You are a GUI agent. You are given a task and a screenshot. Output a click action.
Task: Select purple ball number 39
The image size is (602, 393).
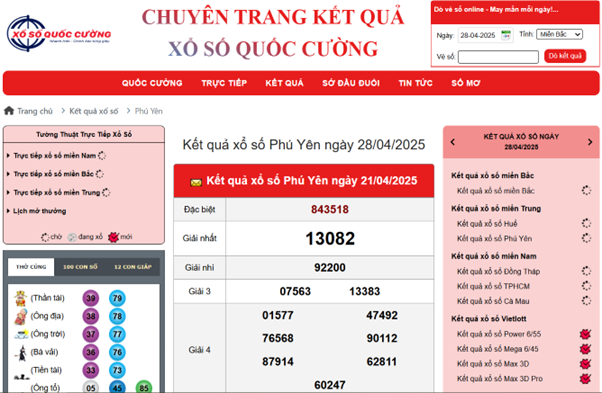(91, 298)
